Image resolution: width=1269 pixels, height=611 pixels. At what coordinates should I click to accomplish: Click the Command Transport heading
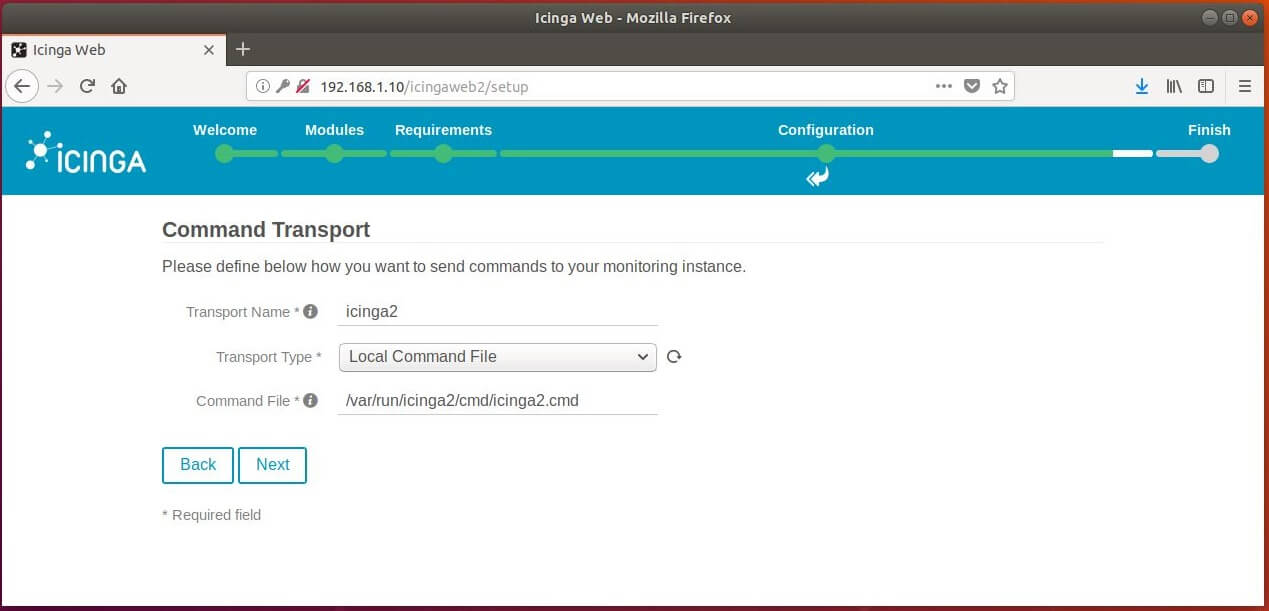point(266,230)
